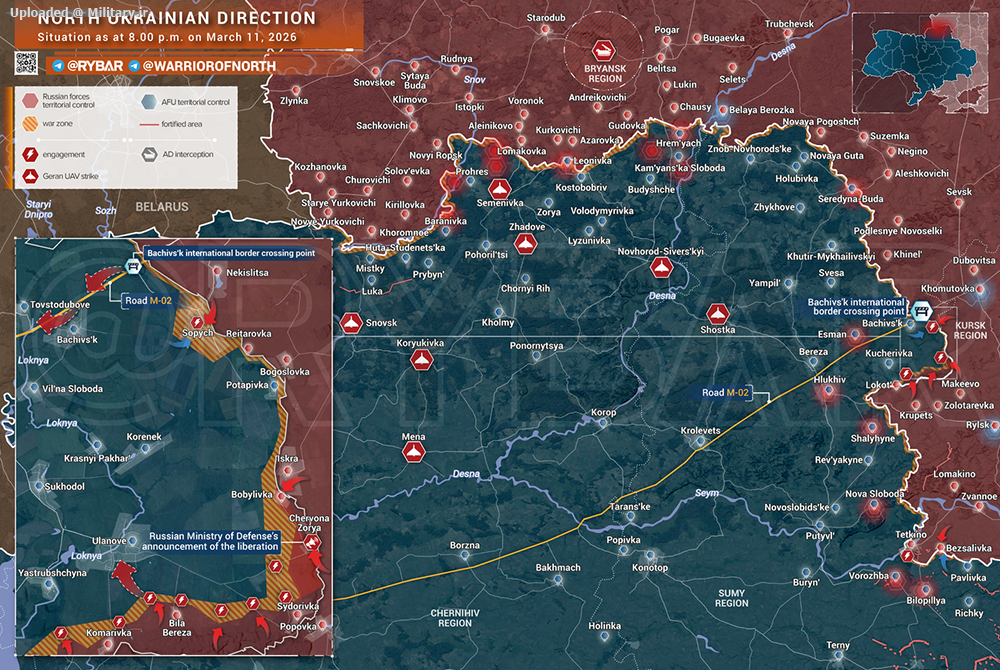
Task: Click the Bila Bereza label in the inset
Action: [x=177, y=628]
